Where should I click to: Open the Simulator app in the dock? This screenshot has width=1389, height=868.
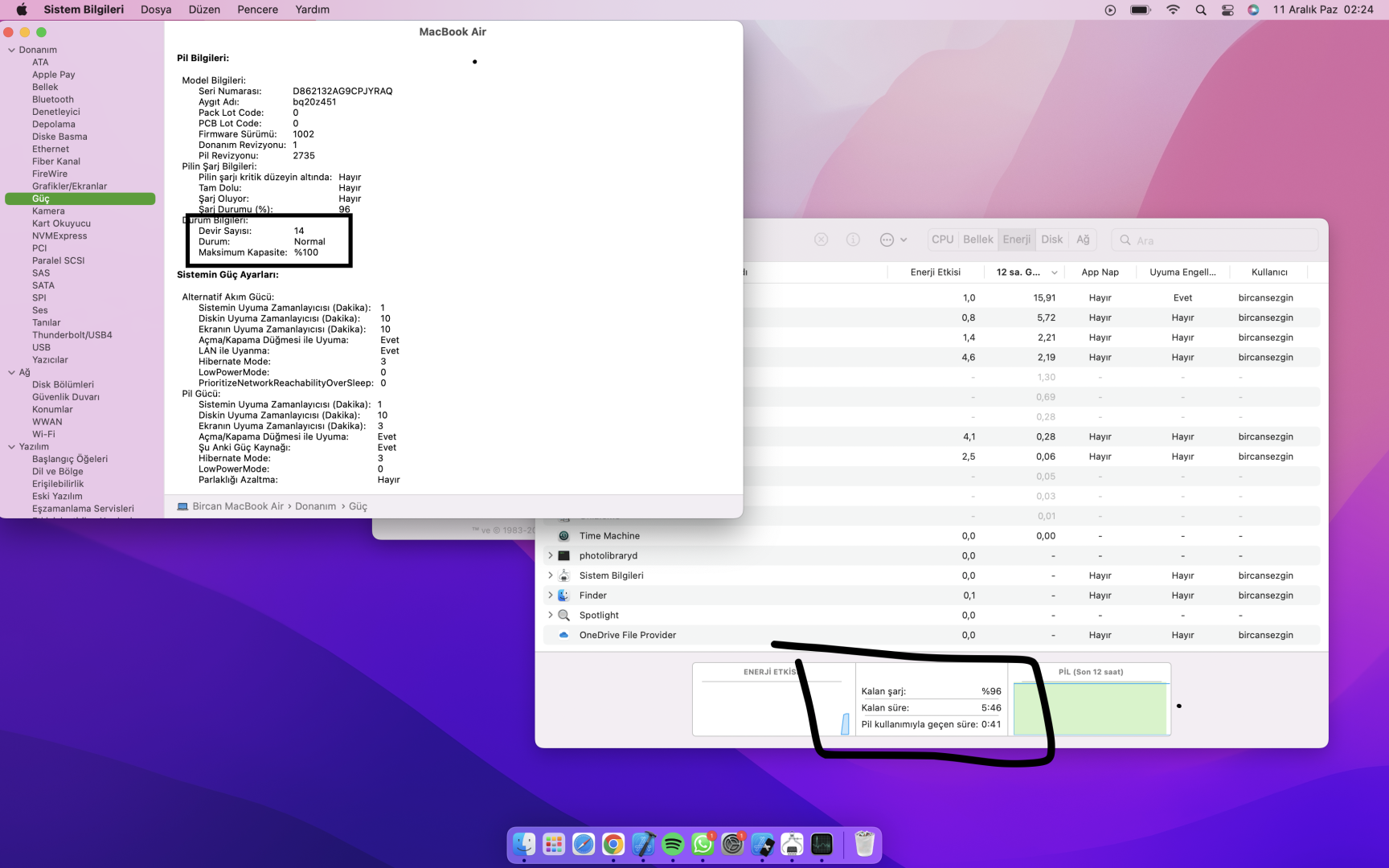(x=762, y=844)
